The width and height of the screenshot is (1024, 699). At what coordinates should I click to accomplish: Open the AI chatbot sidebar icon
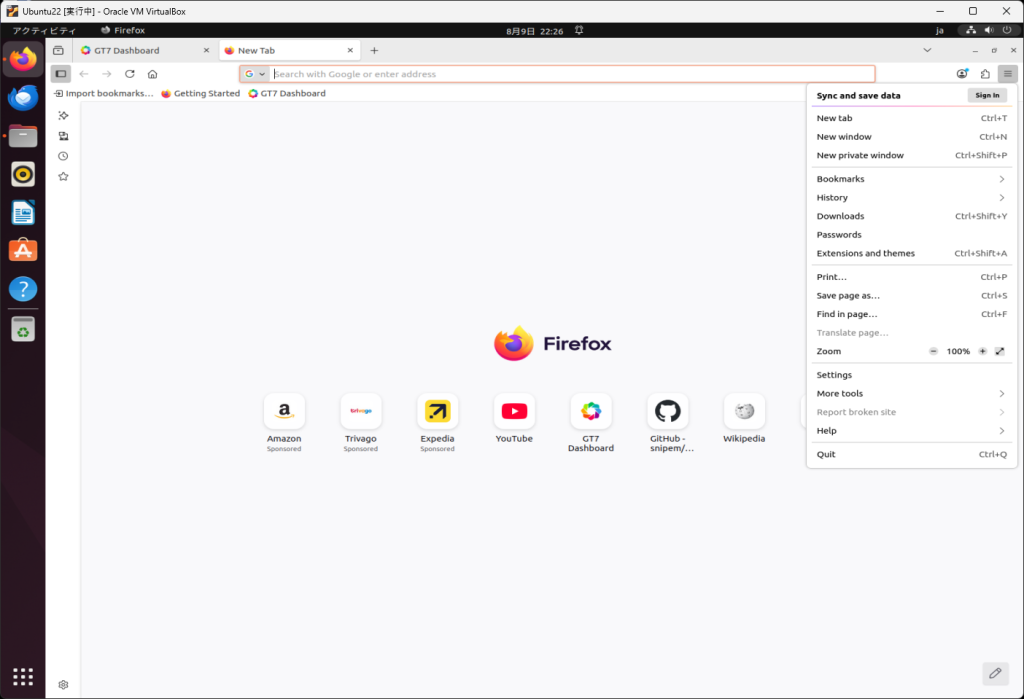pyautogui.click(x=63, y=116)
